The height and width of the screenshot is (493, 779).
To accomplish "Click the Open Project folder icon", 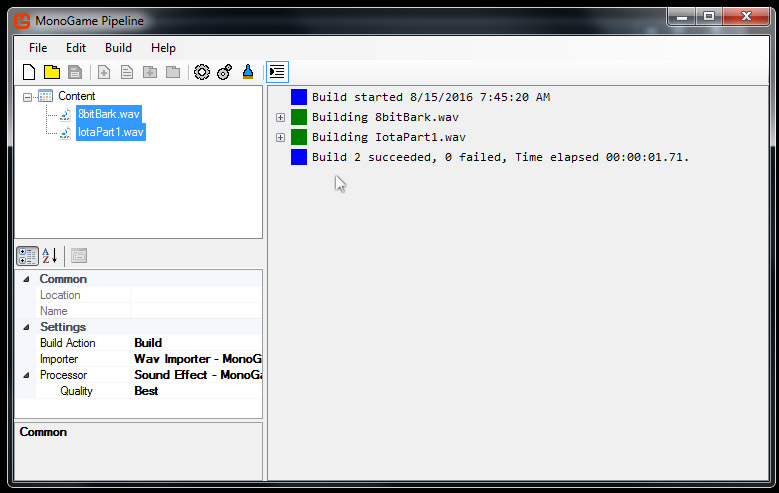I will click(51, 72).
